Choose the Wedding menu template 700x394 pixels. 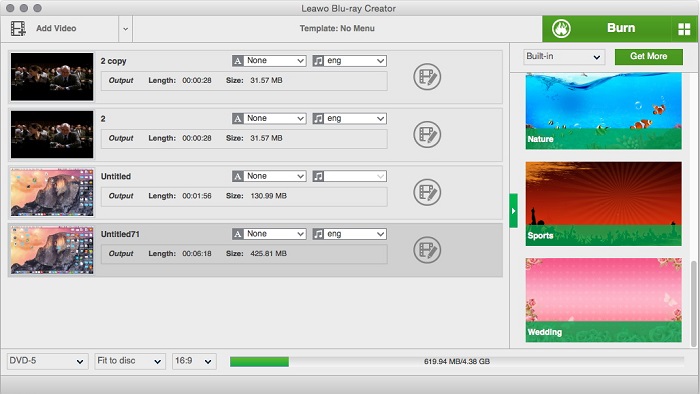(604, 300)
